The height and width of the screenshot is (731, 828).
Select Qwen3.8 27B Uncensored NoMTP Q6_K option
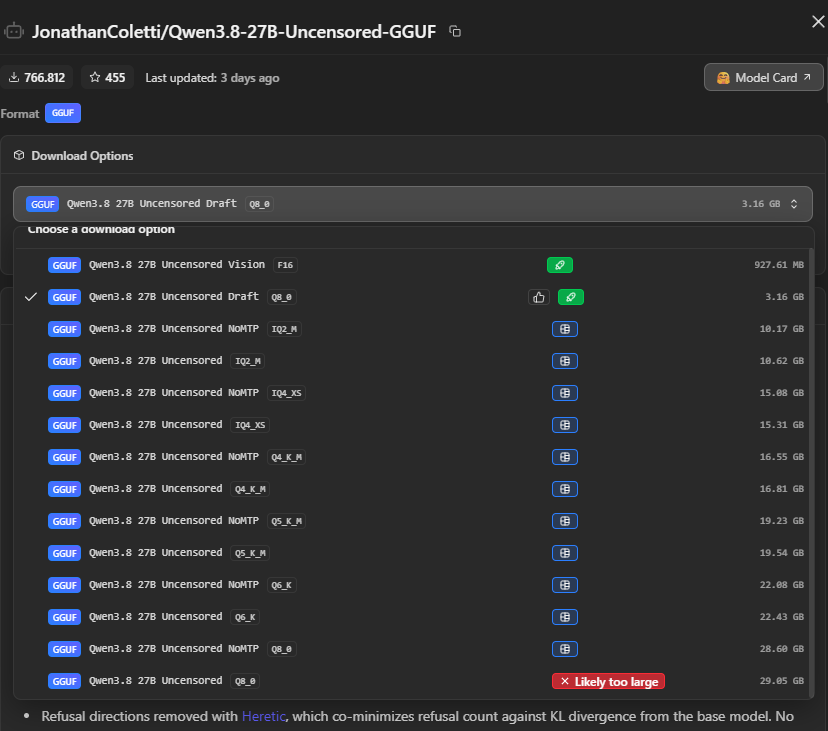(415, 585)
